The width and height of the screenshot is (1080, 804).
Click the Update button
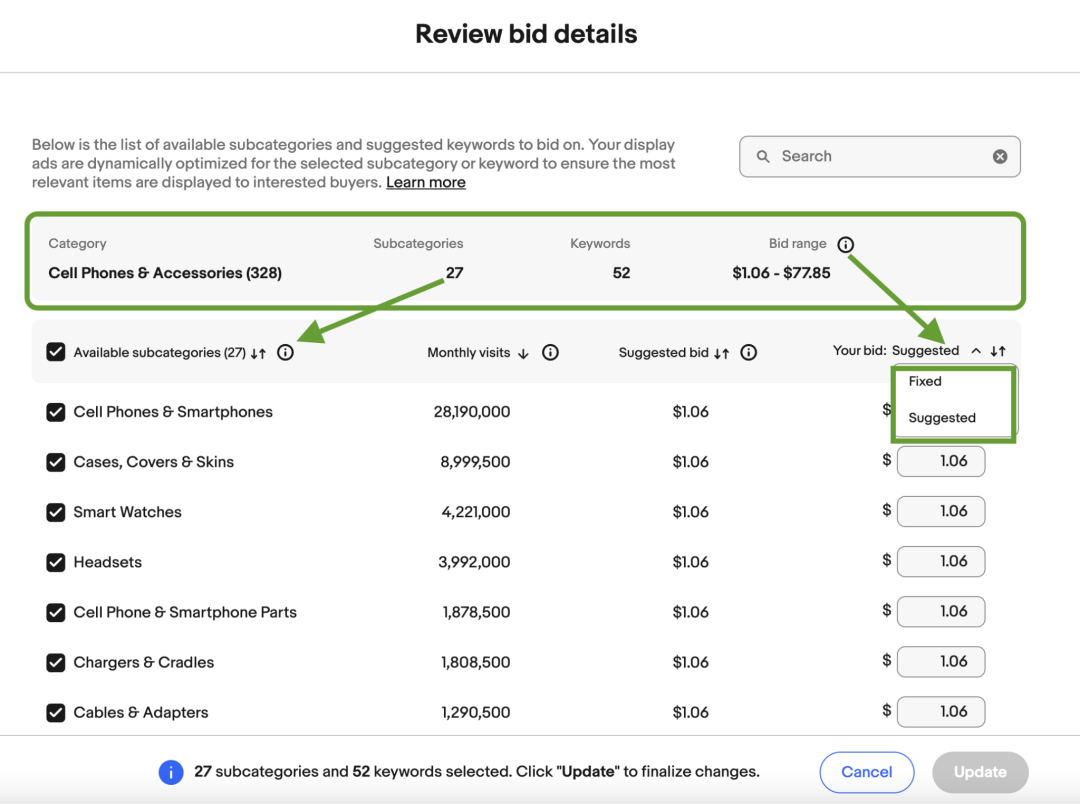click(x=979, y=772)
